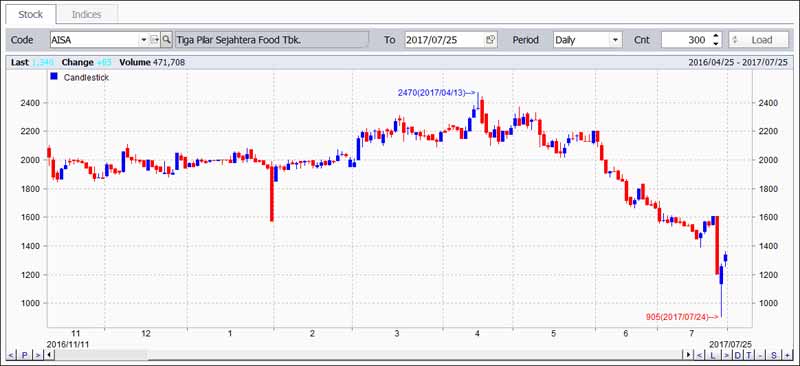Click the scrollbar left arrow
Image resolution: width=800 pixels, height=366 pixels.
(49, 355)
